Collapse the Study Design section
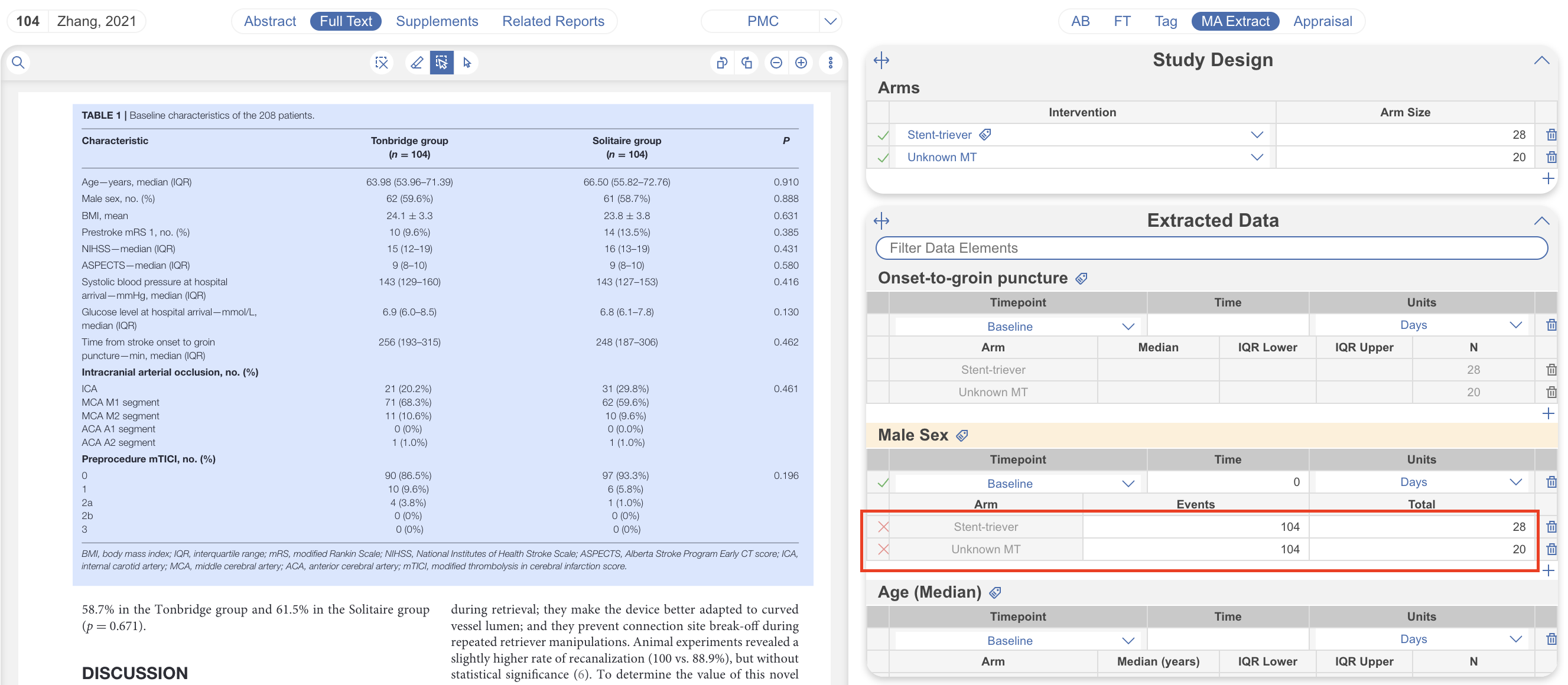Image resolution: width=1568 pixels, height=685 pixels. point(1541,60)
